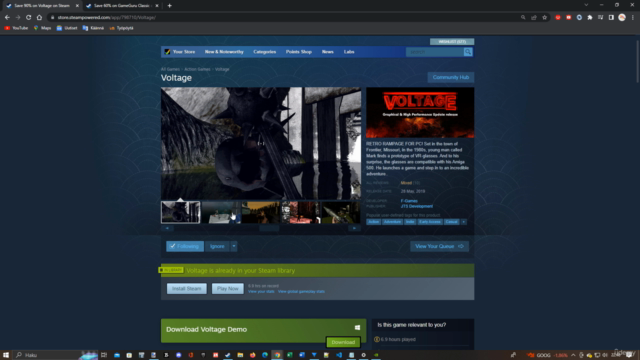Viewport: 640px width, 360px height.
Task: Click the thumbnail strip right arrow
Action: coord(354,228)
